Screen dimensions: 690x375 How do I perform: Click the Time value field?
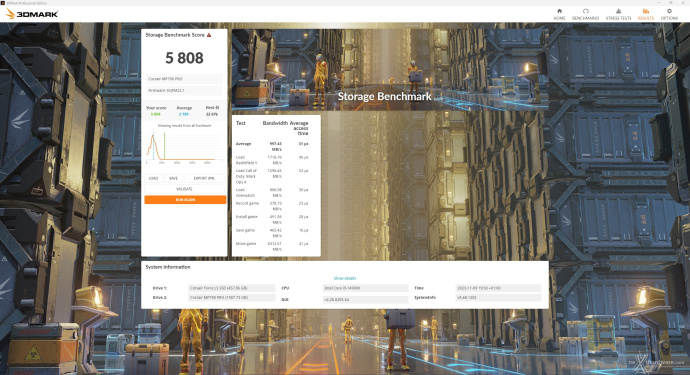498,288
